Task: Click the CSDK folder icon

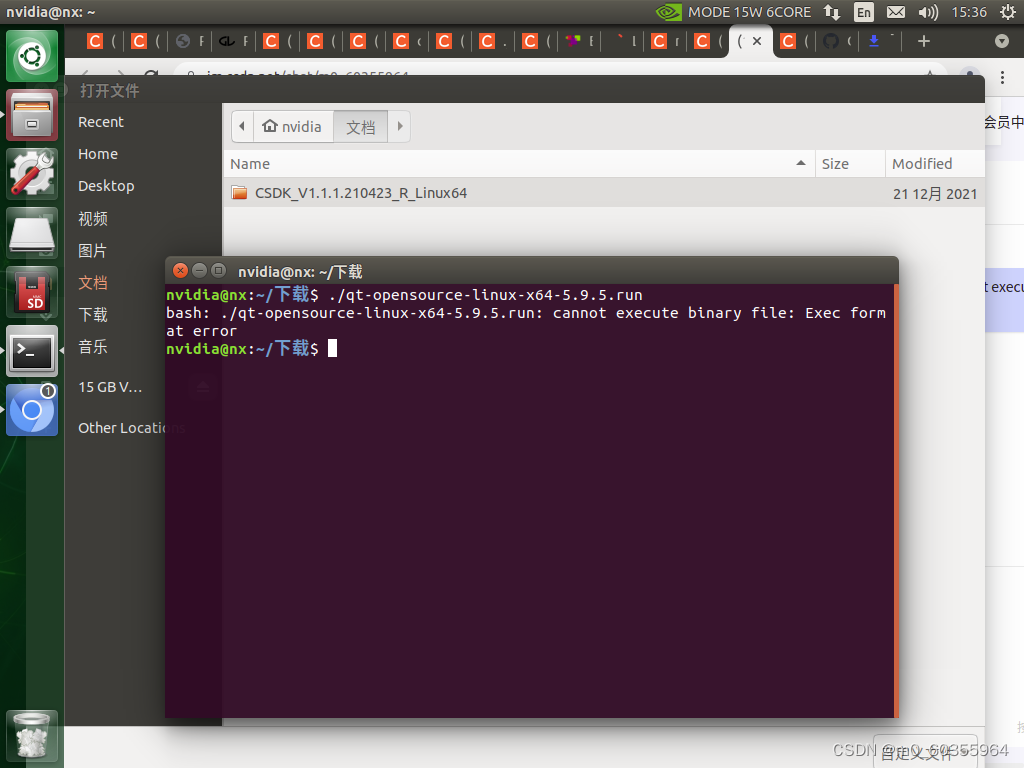Action: tap(240, 193)
